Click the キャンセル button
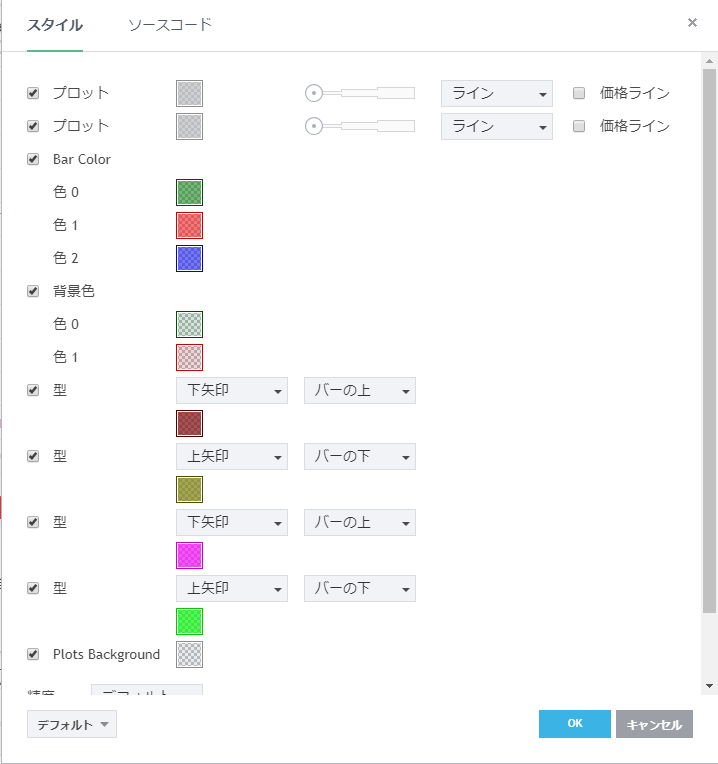 (x=654, y=724)
